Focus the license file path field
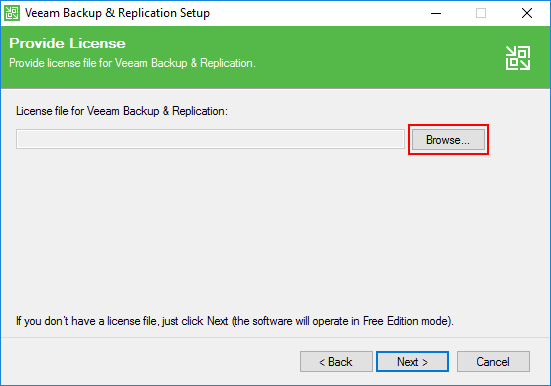Viewport: 551px width, 386px height. (210, 139)
